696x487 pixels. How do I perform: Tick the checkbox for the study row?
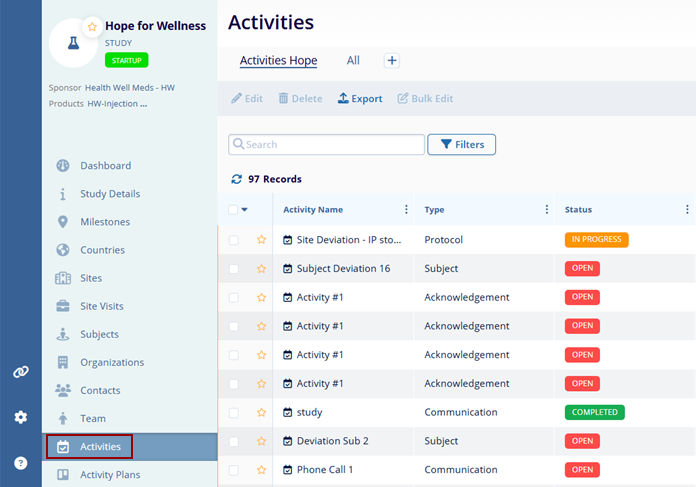point(233,412)
